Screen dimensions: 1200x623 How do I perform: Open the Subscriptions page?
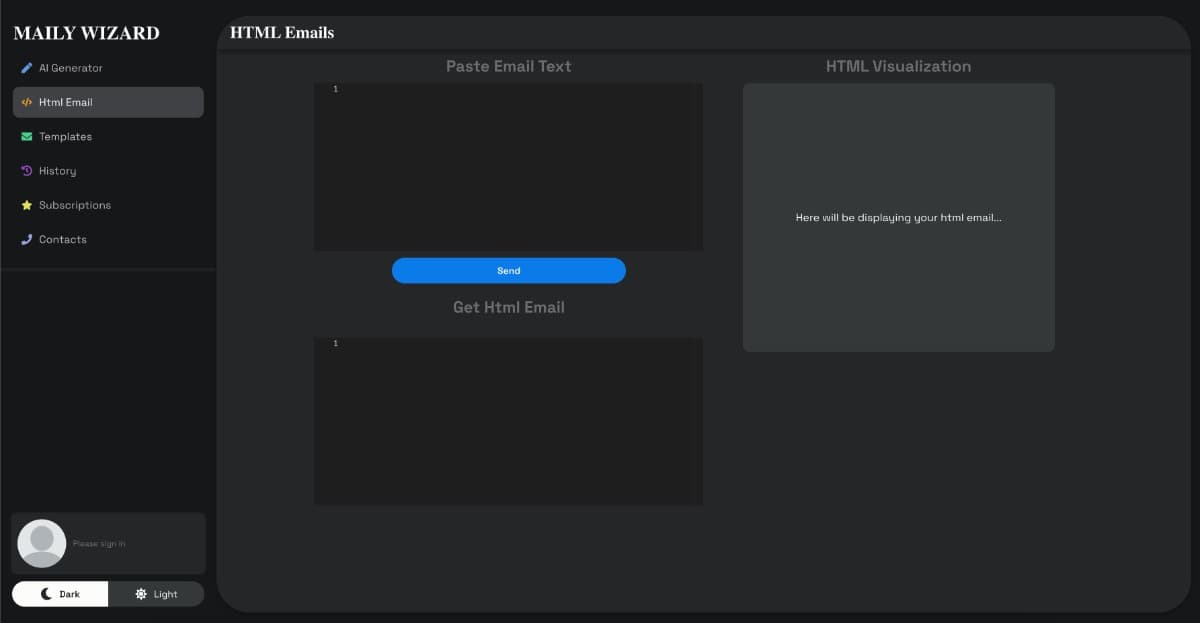coord(108,205)
